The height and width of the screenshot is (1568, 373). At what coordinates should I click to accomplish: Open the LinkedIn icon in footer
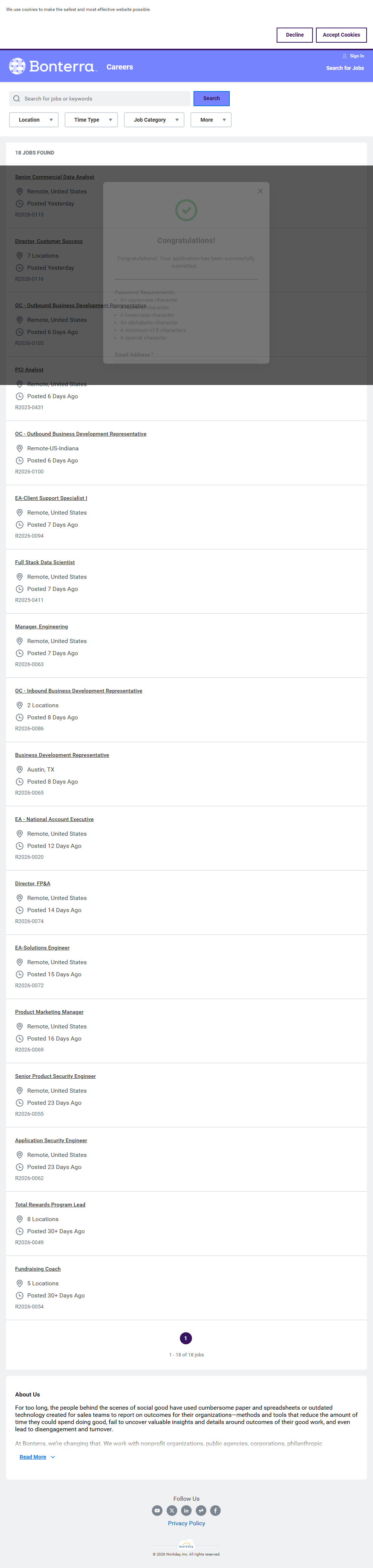tap(186, 1510)
